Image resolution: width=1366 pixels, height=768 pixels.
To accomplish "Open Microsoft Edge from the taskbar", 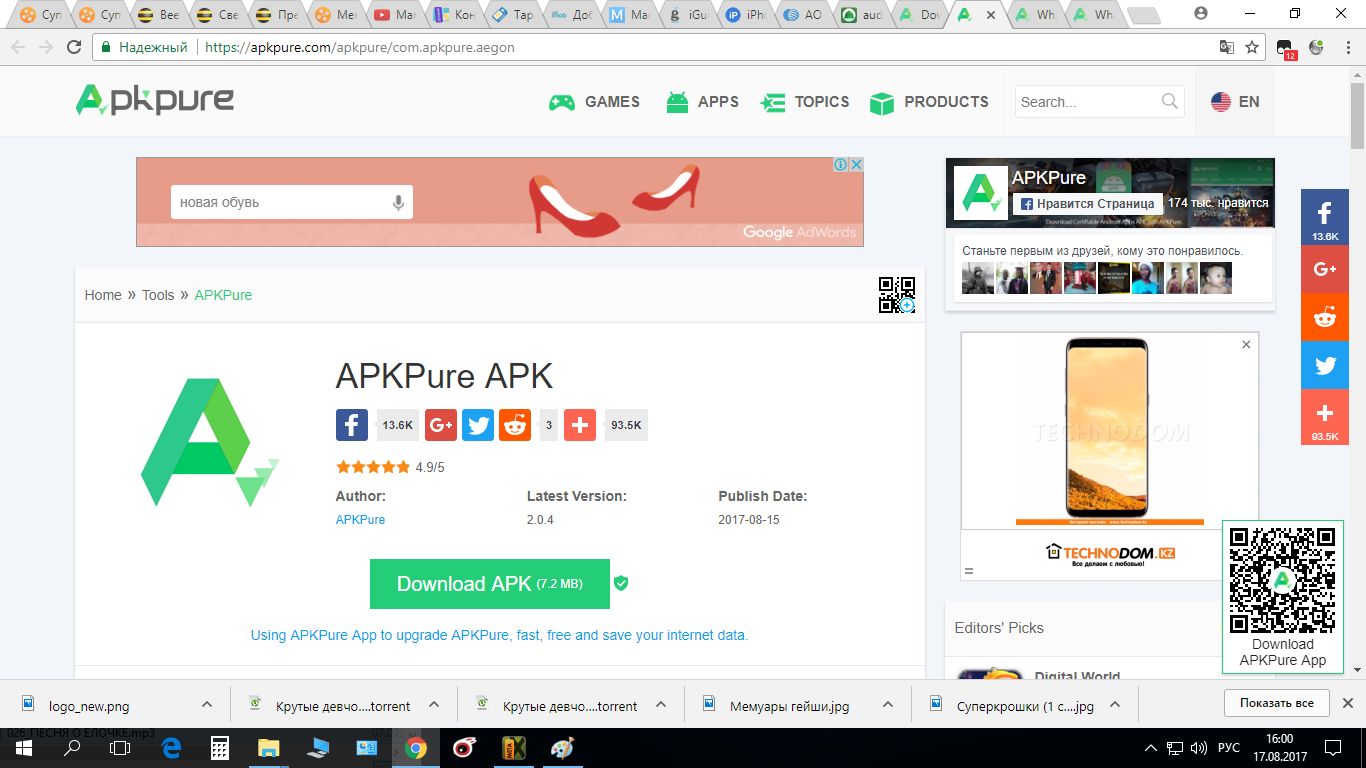I will click(172, 748).
